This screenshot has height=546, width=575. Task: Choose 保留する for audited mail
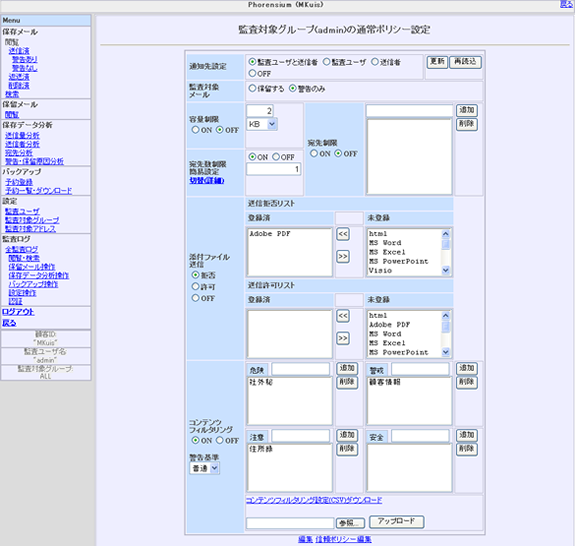[252, 88]
